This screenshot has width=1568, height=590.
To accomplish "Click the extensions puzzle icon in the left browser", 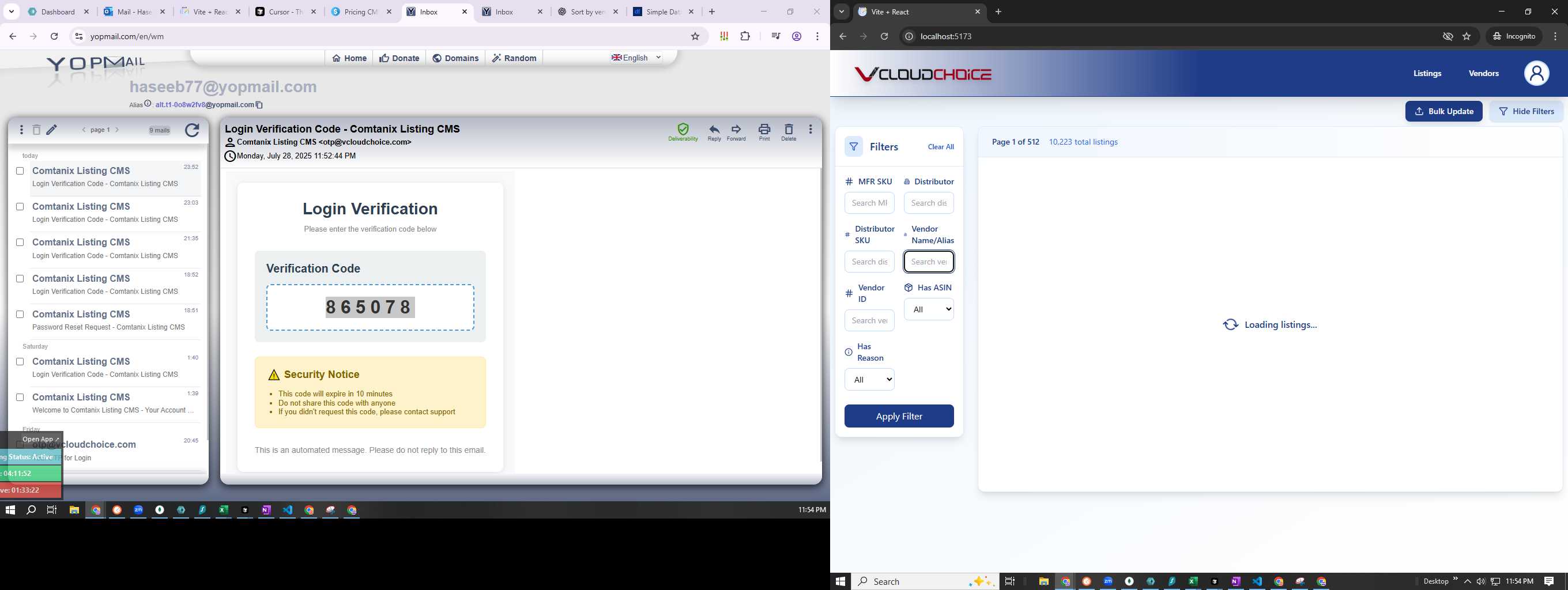I will pos(745,36).
